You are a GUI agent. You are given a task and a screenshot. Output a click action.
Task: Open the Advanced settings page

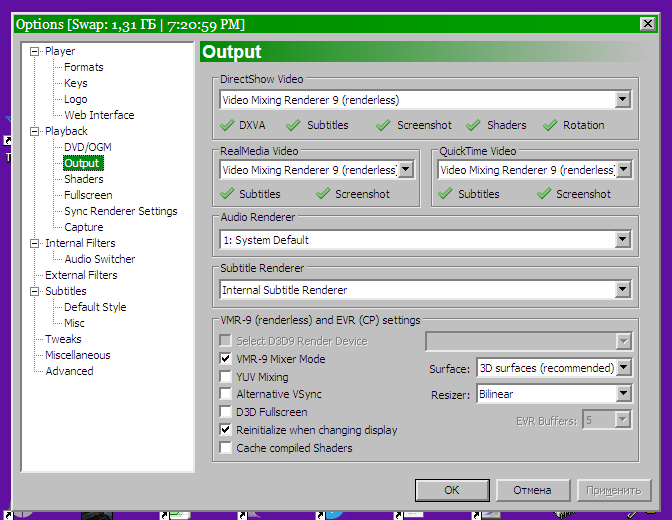[x=69, y=371]
